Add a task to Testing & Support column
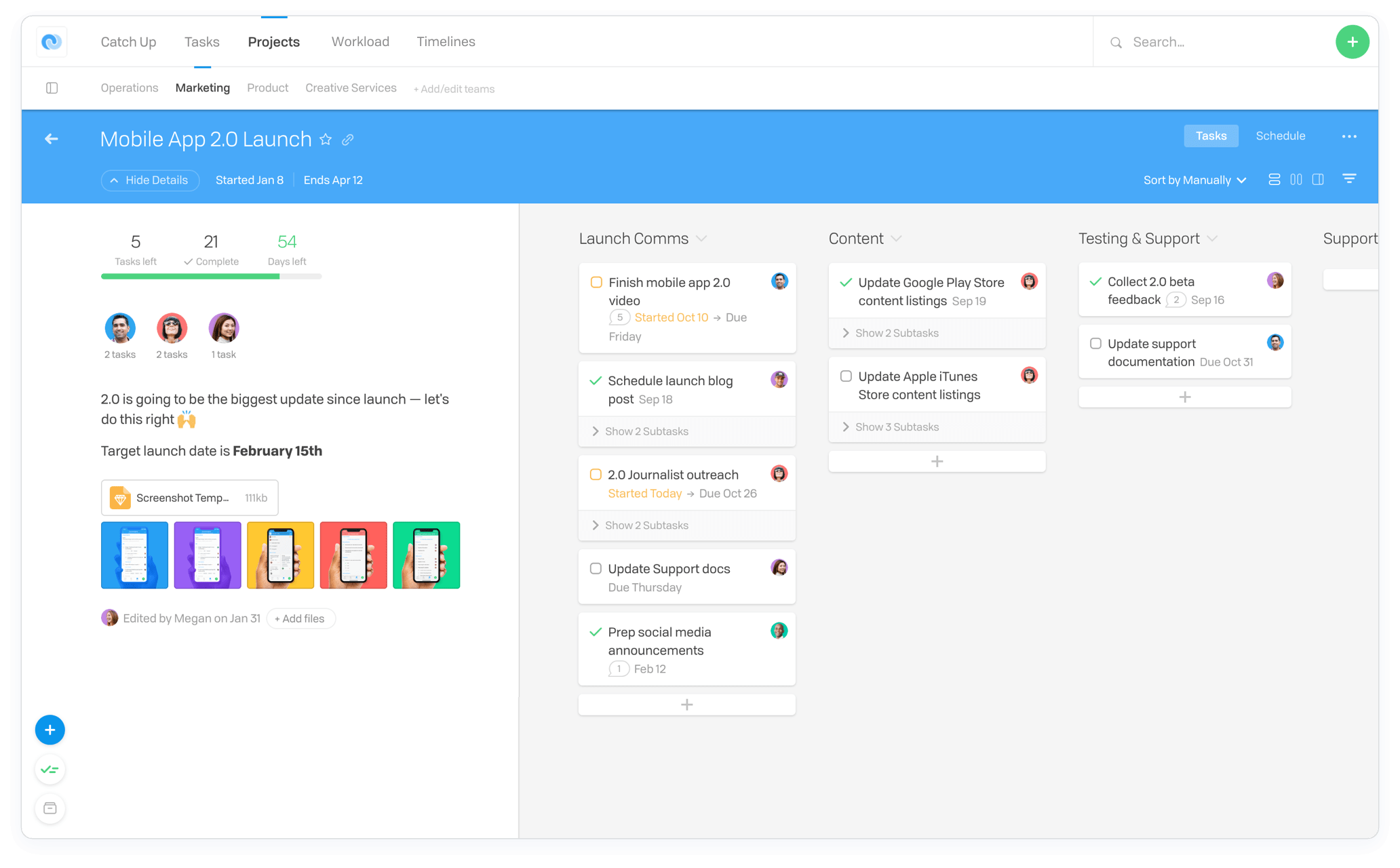Image resolution: width=1400 pixels, height=868 pixels. click(1184, 397)
